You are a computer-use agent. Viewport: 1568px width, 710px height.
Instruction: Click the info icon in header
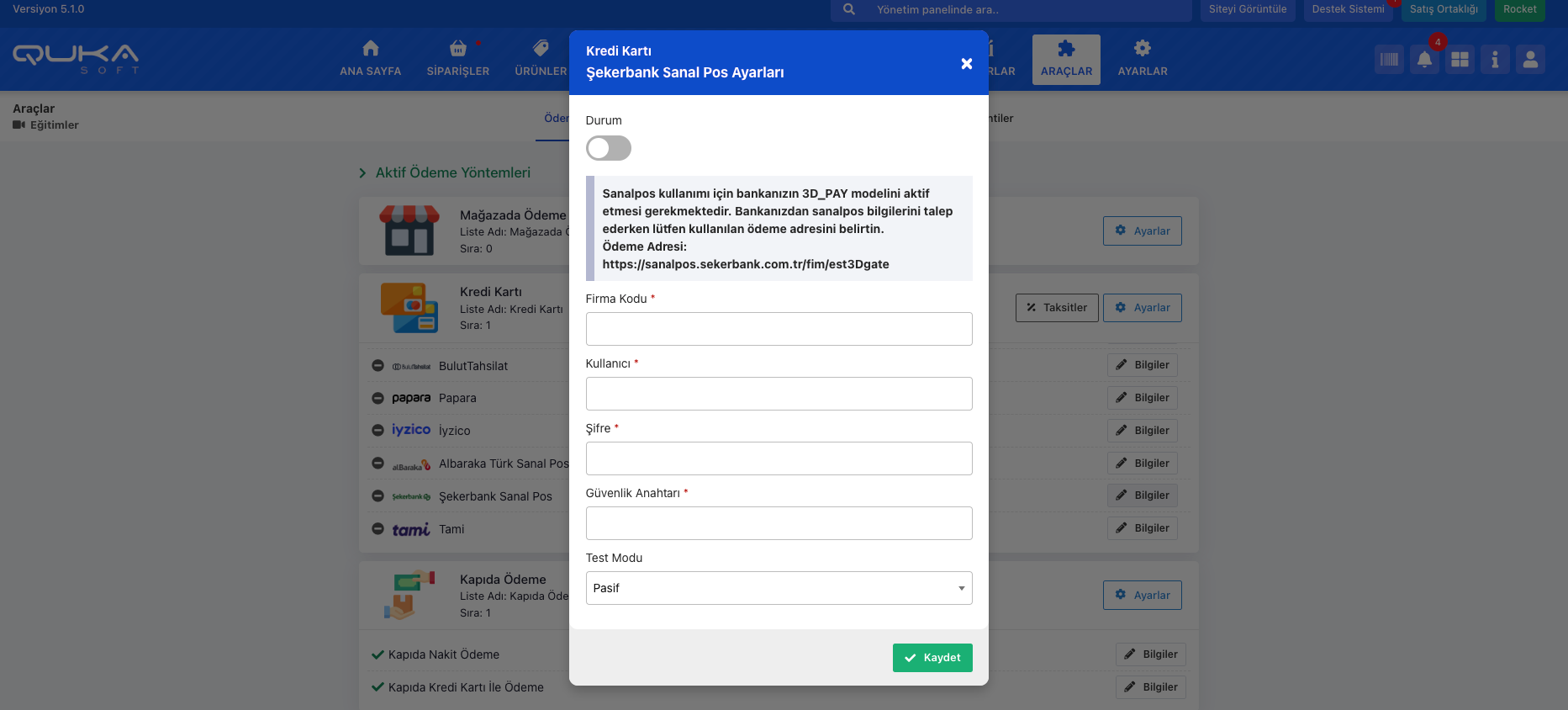1494,60
